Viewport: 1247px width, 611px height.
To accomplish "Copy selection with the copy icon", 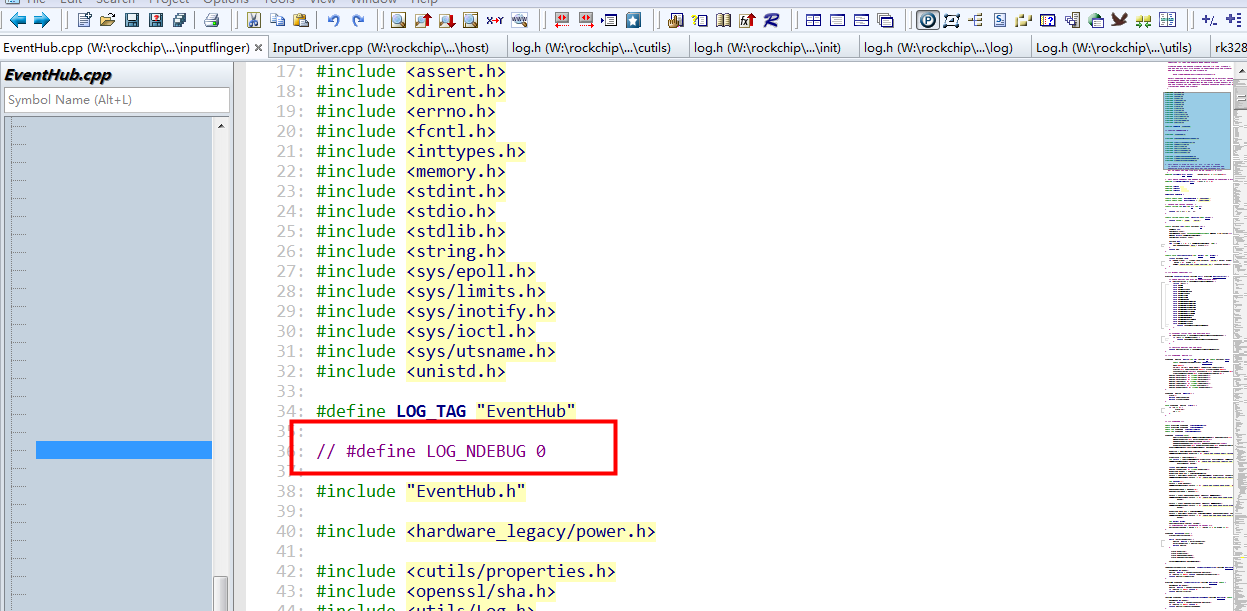I will pos(277,20).
